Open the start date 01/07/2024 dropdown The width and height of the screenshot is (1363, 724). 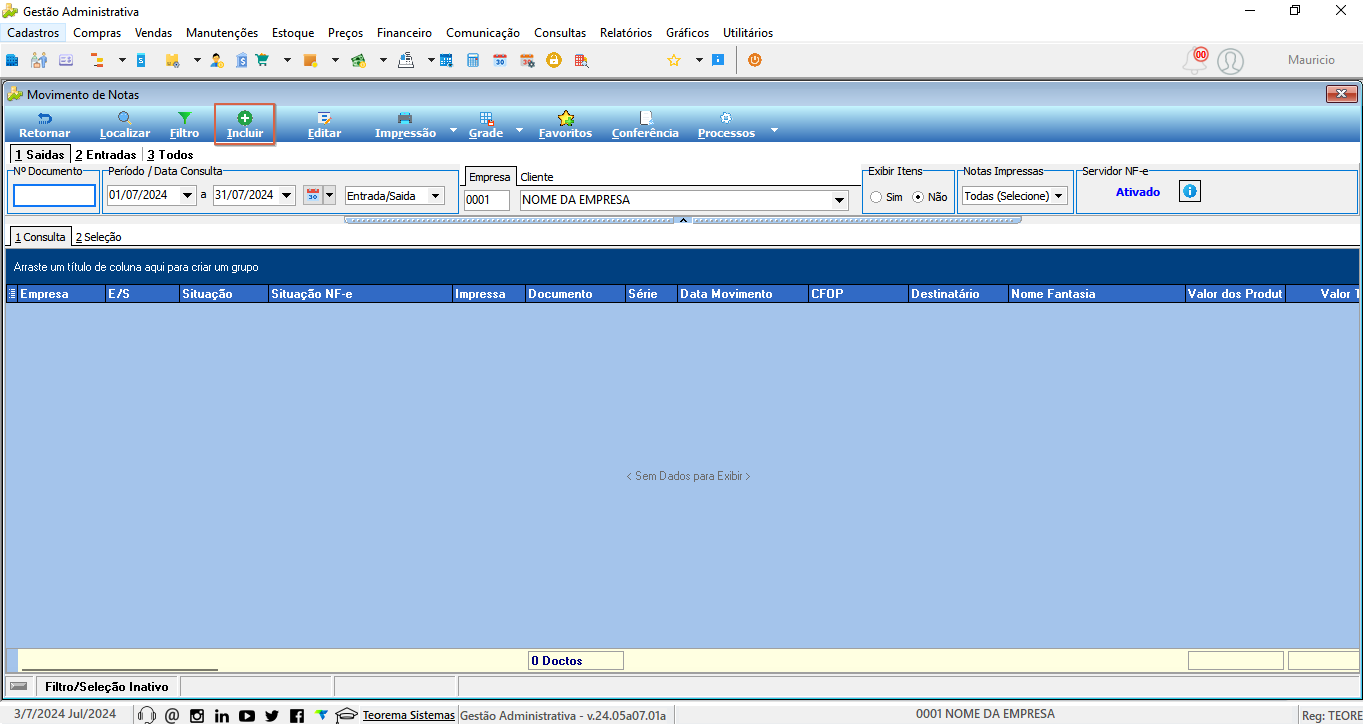point(188,196)
